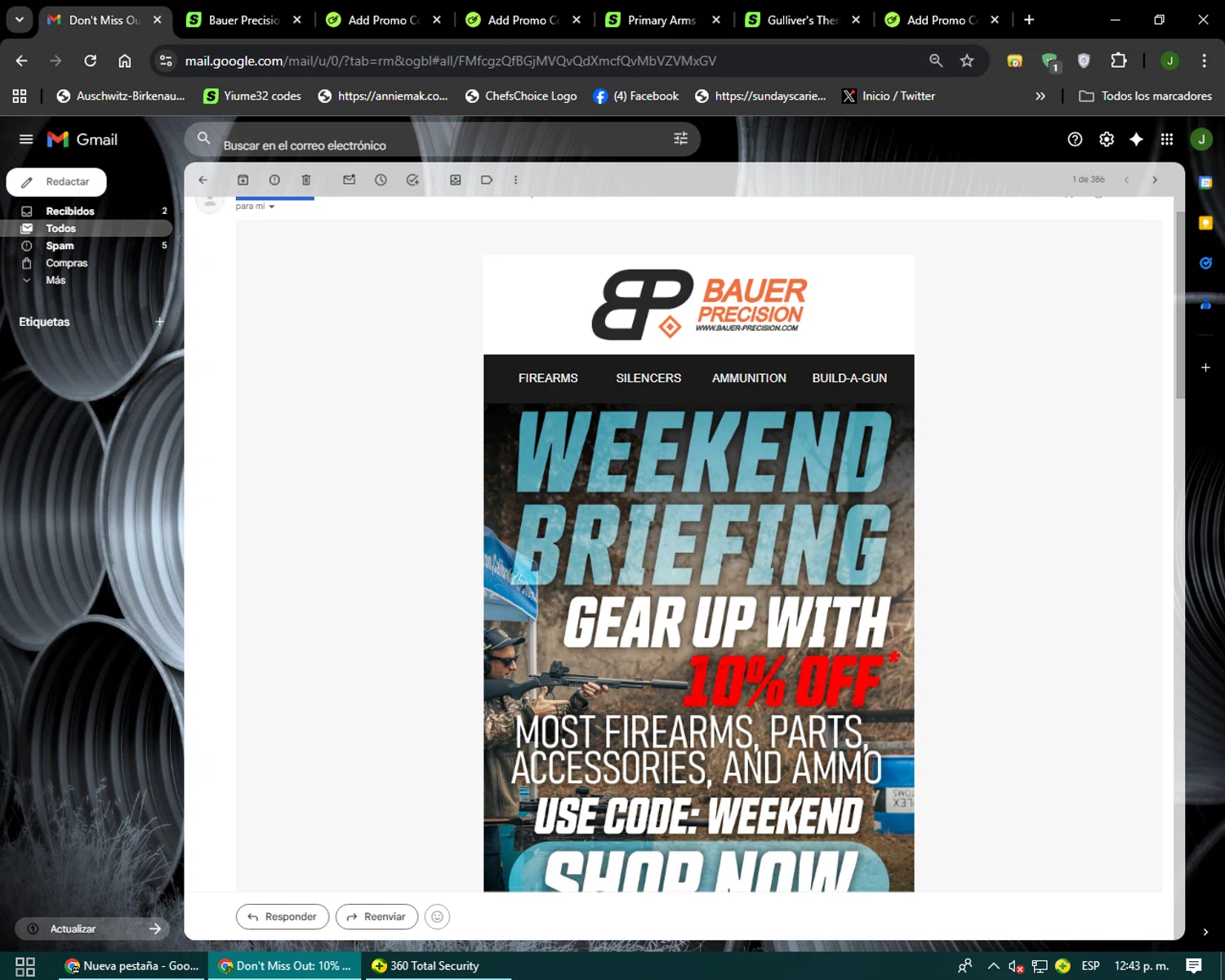Screen dimensions: 1225x980
Task: Open new browser tab plus button
Action: pos(1029,20)
